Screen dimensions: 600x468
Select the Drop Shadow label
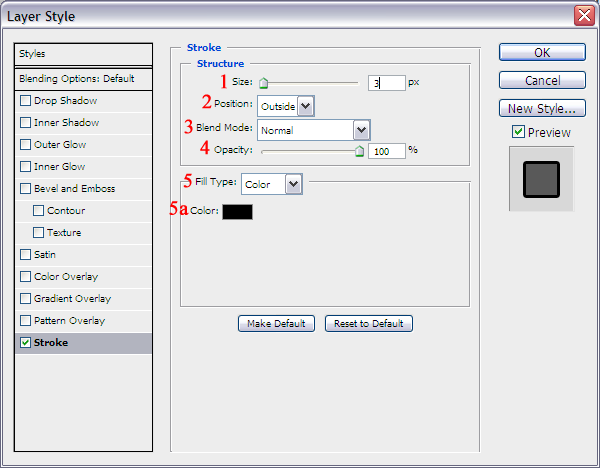pyautogui.click(x=65, y=101)
